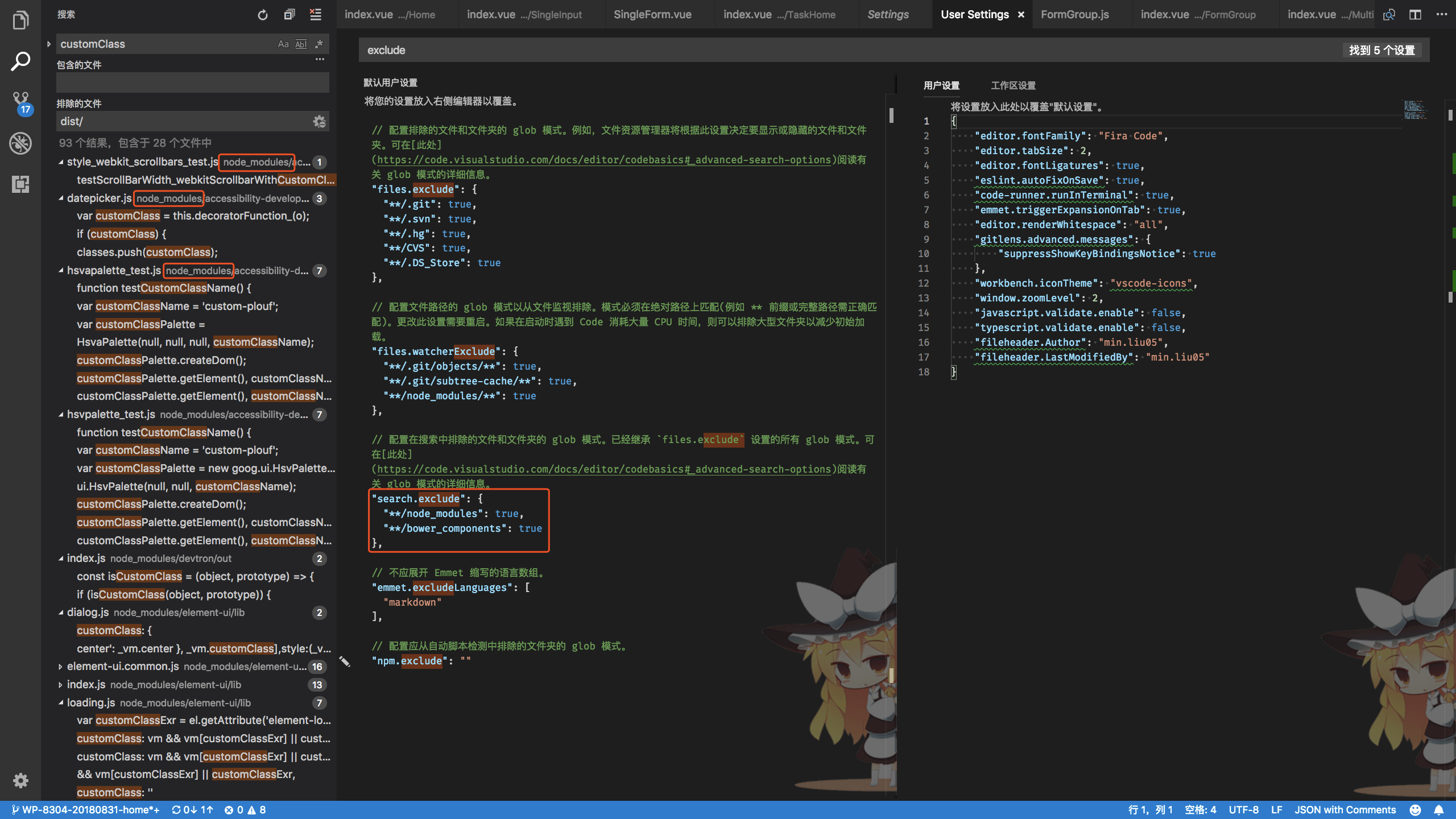Click the git branch WP-8304-20180831-home in status bar
The width and height of the screenshot is (1456, 819).
tap(85, 810)
